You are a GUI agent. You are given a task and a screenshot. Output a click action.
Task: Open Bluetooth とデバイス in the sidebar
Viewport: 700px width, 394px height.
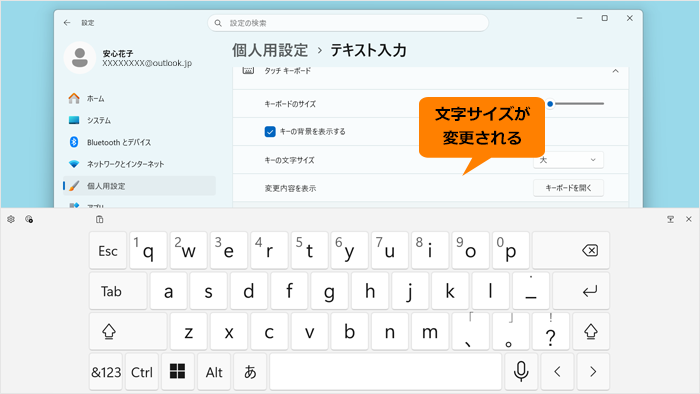coord(139,142)
